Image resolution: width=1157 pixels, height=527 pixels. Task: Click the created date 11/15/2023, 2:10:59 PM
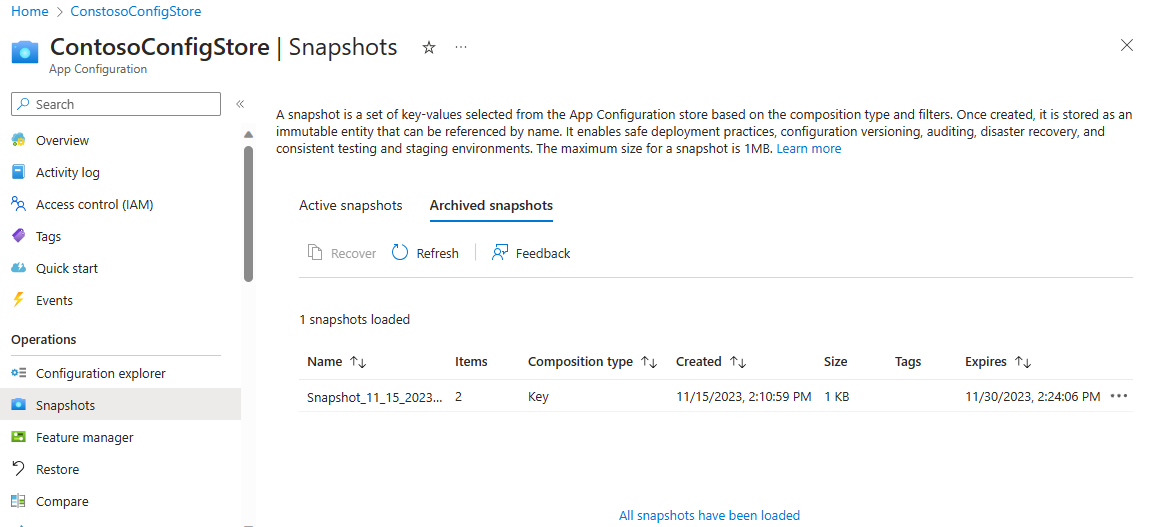click(744, 396)
